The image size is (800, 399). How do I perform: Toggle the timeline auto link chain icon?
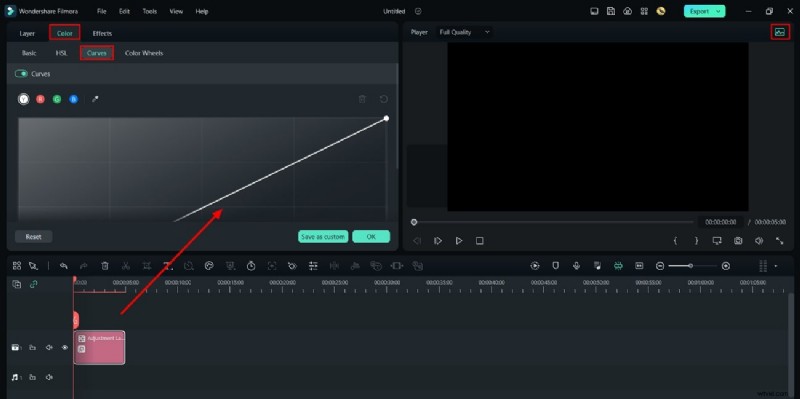[x=33, y=284]
